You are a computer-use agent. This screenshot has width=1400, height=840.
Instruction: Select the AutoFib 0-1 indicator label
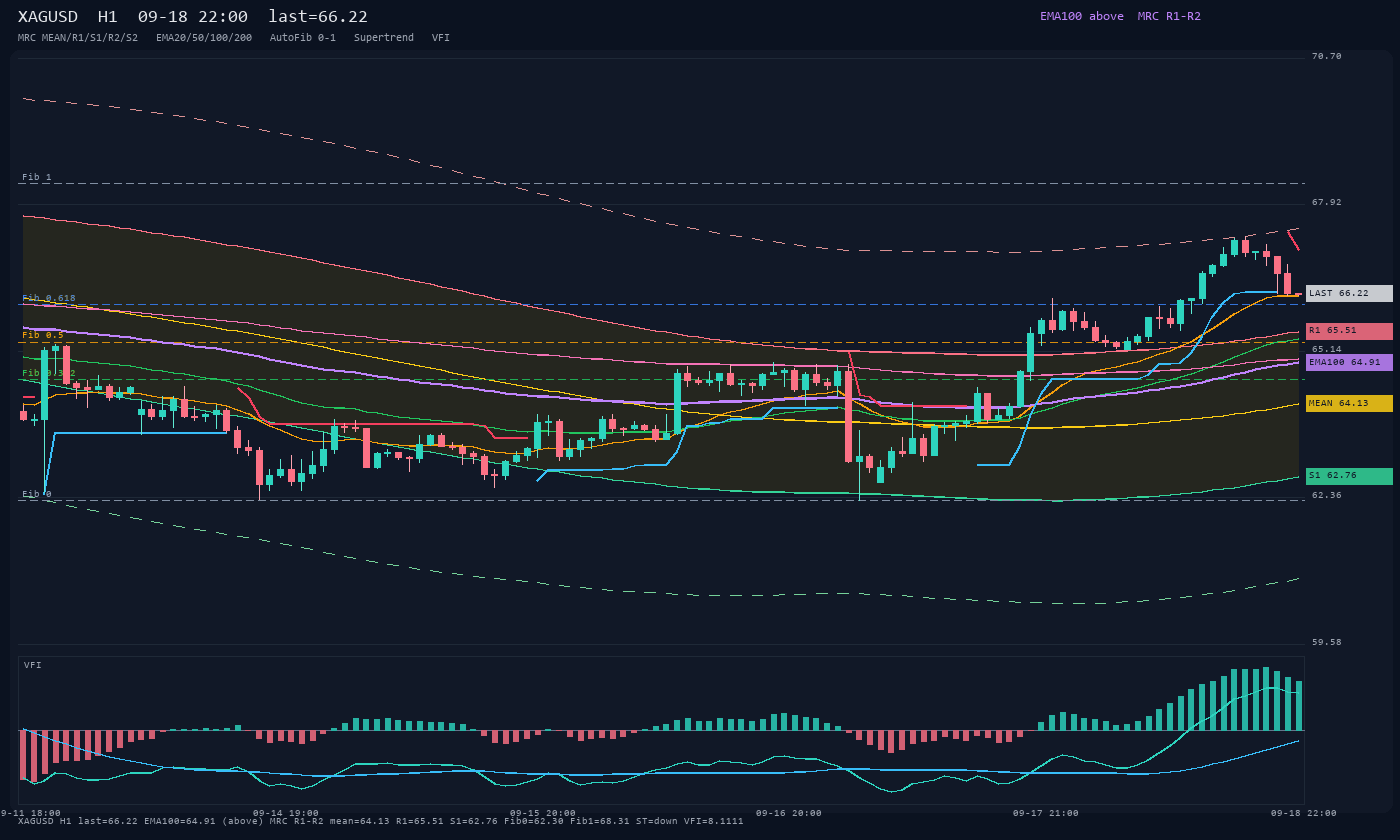point(303,38)
